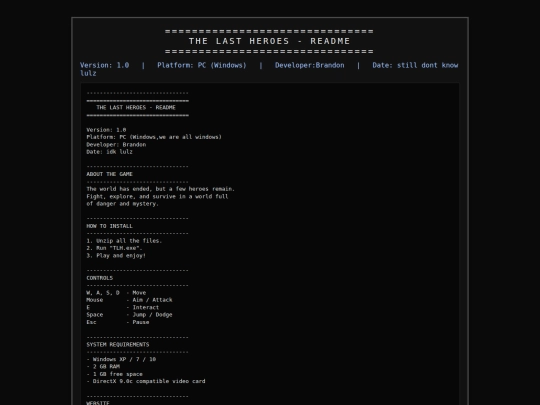Screen dimensions: 540x405
Task: Click 'Date: idk lulz' line
Action: (x=109, y=152)
